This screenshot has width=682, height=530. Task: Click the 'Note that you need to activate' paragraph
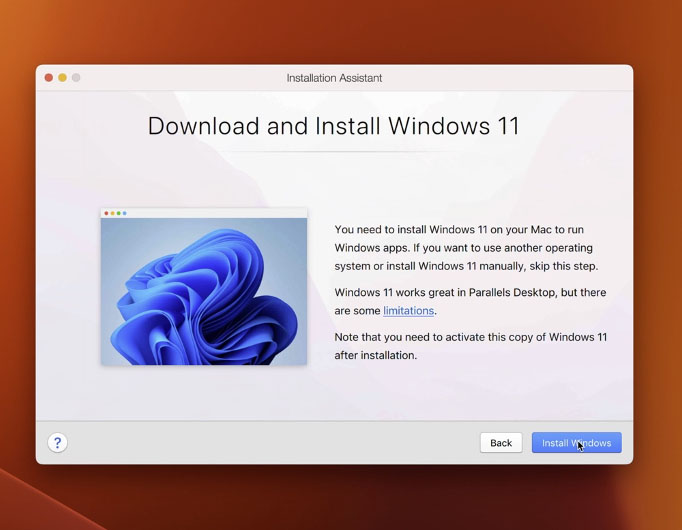(471, 346)
